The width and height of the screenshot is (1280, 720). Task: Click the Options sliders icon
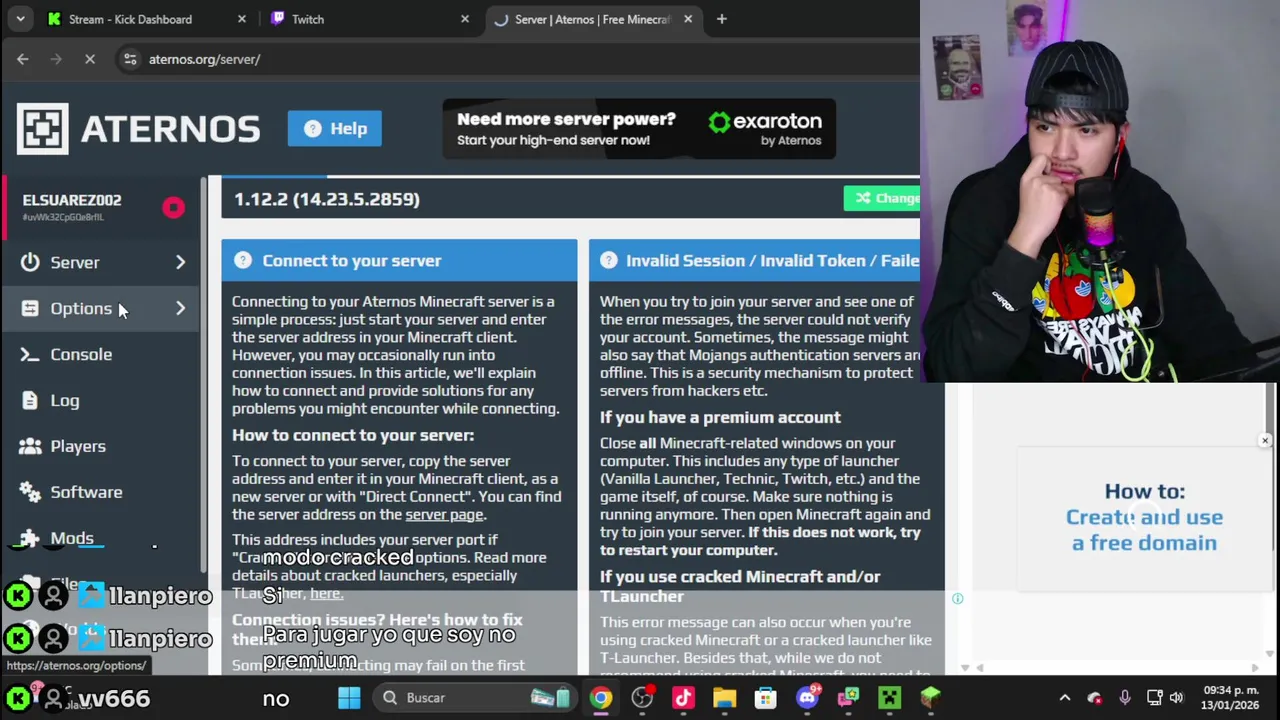(30, 308)
